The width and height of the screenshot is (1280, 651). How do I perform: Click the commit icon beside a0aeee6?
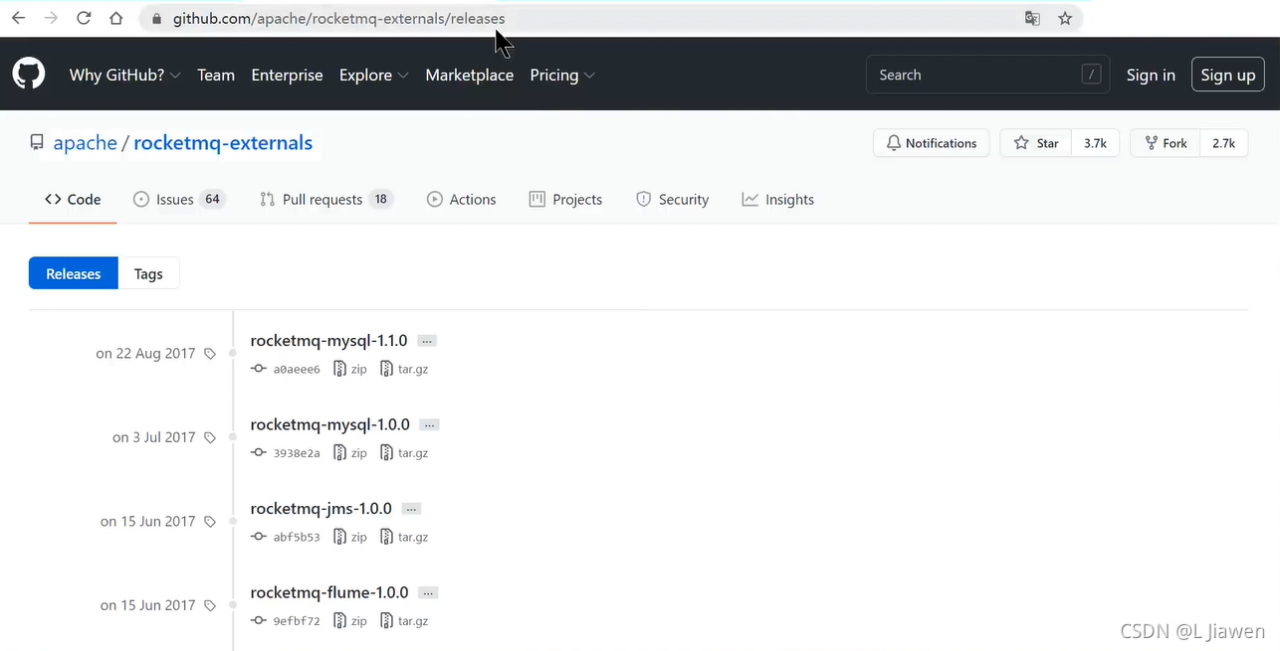click(259, 369)
